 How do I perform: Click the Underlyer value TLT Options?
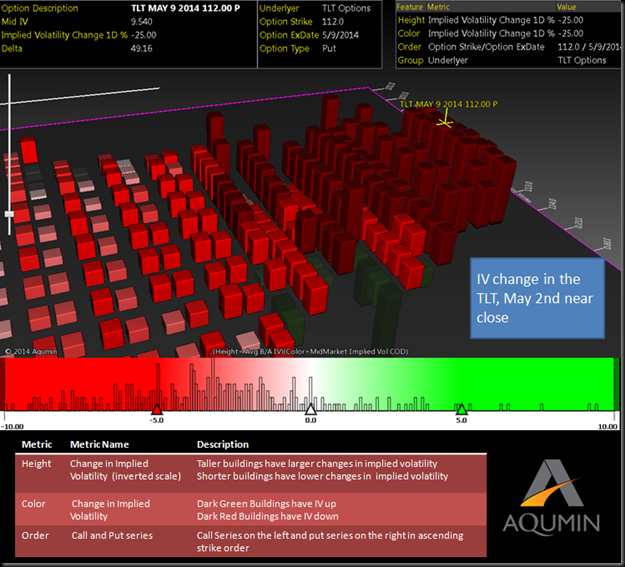coord(346,8)
